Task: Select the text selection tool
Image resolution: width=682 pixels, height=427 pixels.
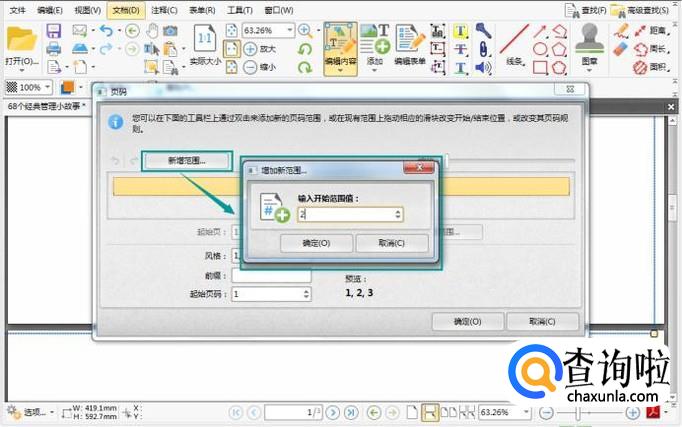Action: click(151, 49)
